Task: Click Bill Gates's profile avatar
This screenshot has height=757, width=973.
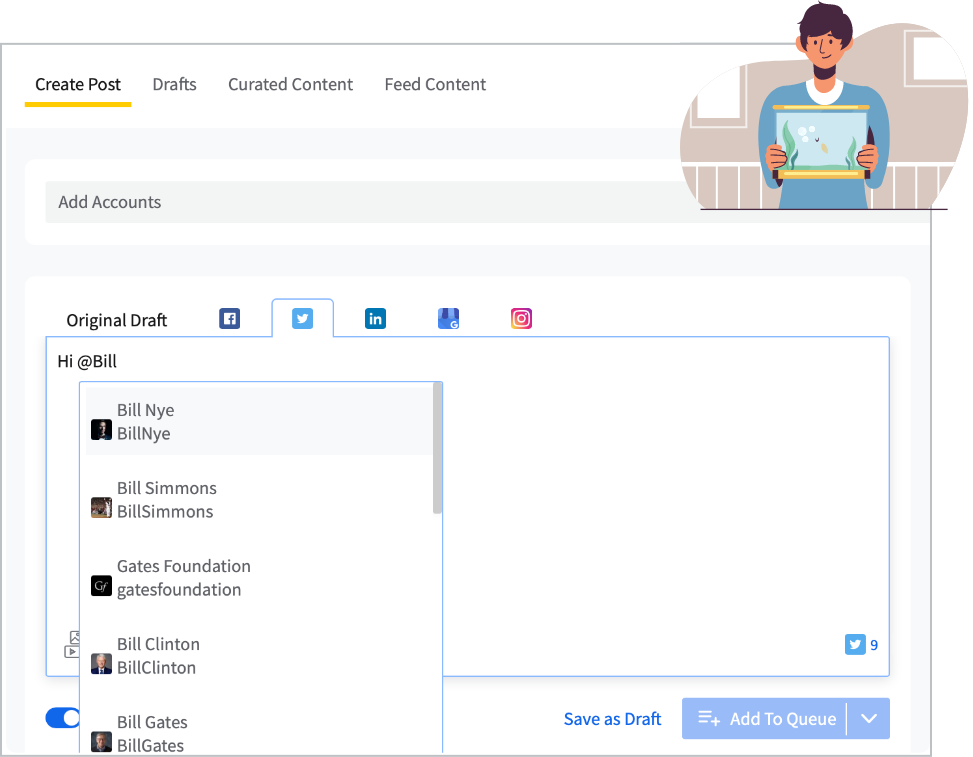Action: [101, 741]
